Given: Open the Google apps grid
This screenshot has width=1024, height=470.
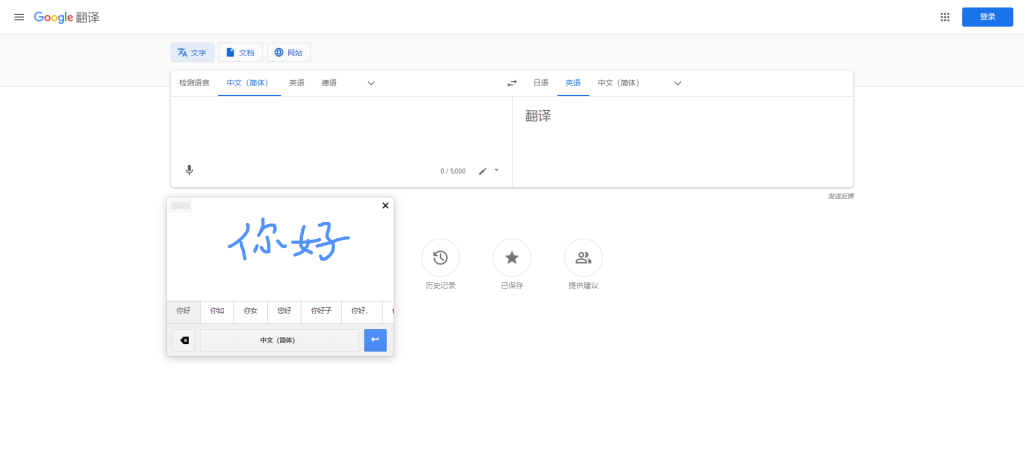Looking at the screenshot, I should coord(944,17).
